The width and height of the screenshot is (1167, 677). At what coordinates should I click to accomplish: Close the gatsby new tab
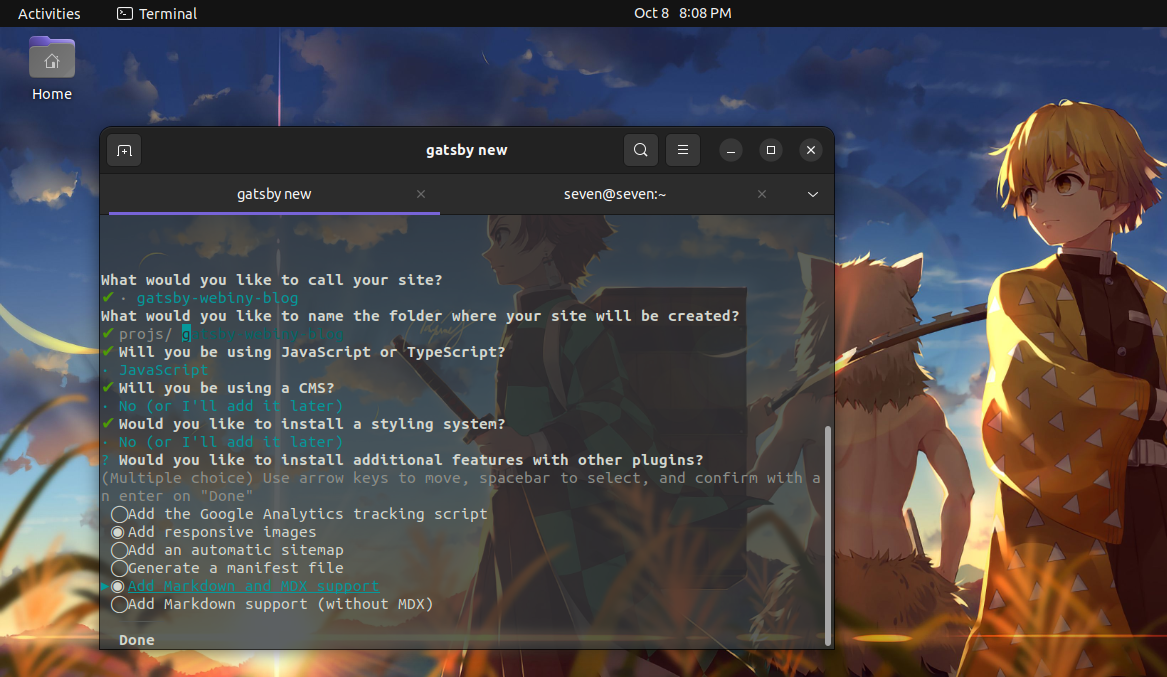click(x=420, y=194)
